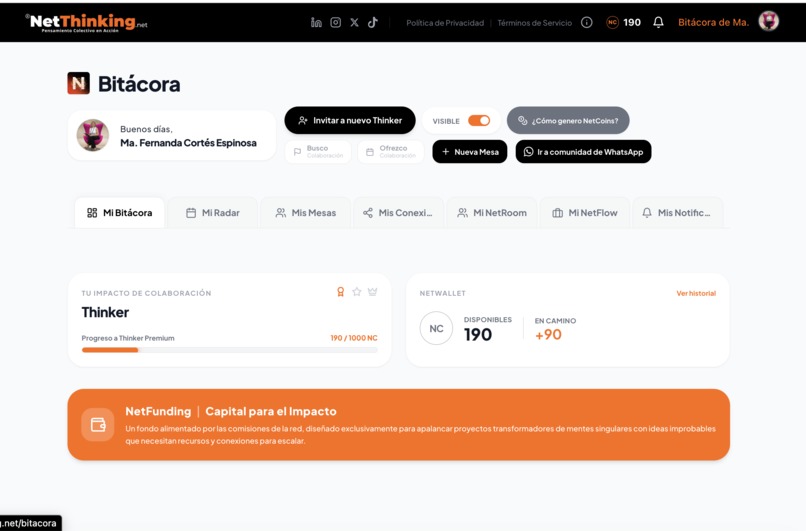Viewport: 806px width, 531px height.
Task: Click the orange N Bitácora icon
Action: pyautogui.click(x=78, y=83)
